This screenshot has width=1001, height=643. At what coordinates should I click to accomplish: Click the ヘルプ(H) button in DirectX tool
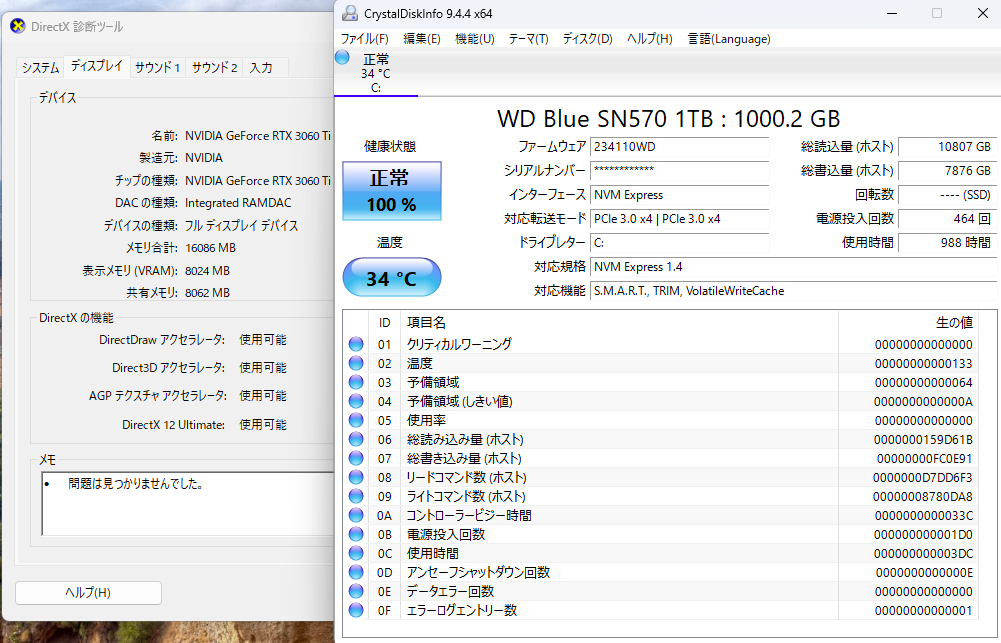(88, 593)
